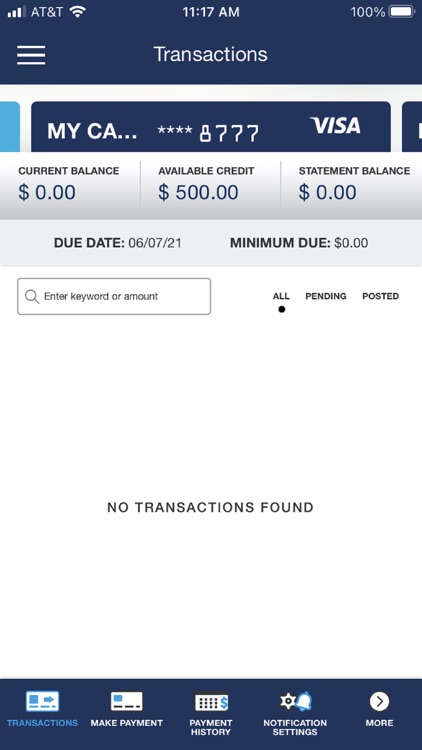Select the PENDING transactions filter
422x750 pixels.
pyautogui.click(x=326, y=296)
